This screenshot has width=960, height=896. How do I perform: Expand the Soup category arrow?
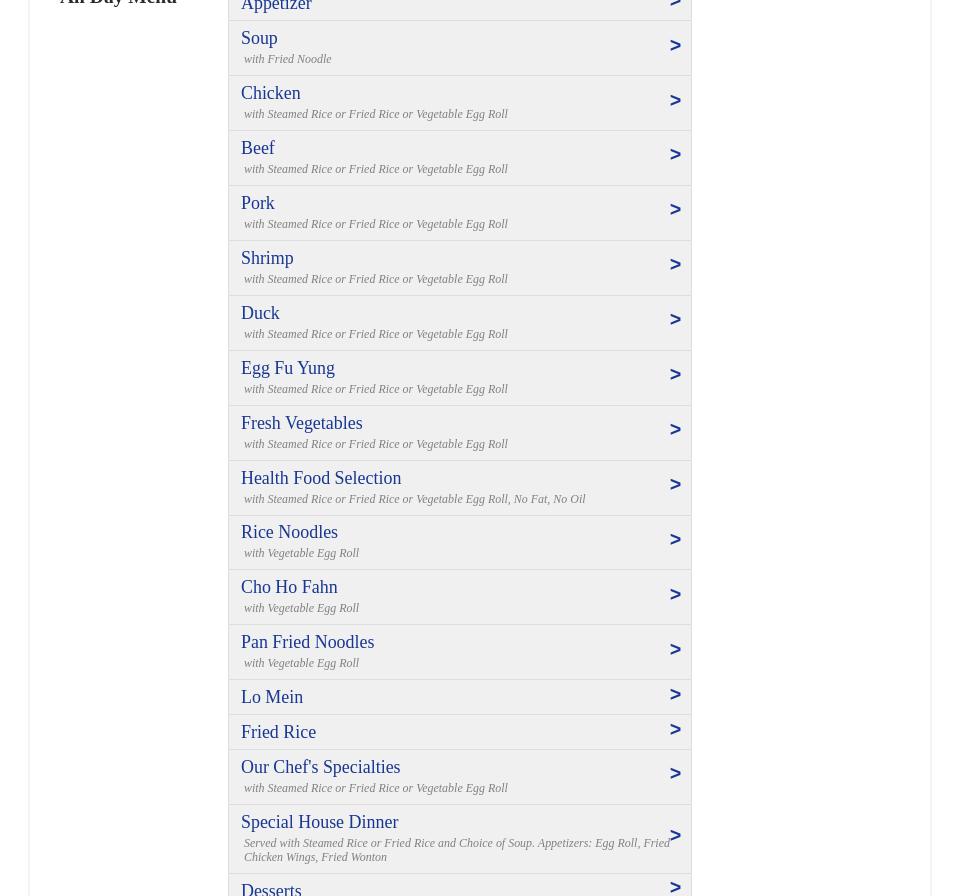pyautogui.click(x=675, y=46)
